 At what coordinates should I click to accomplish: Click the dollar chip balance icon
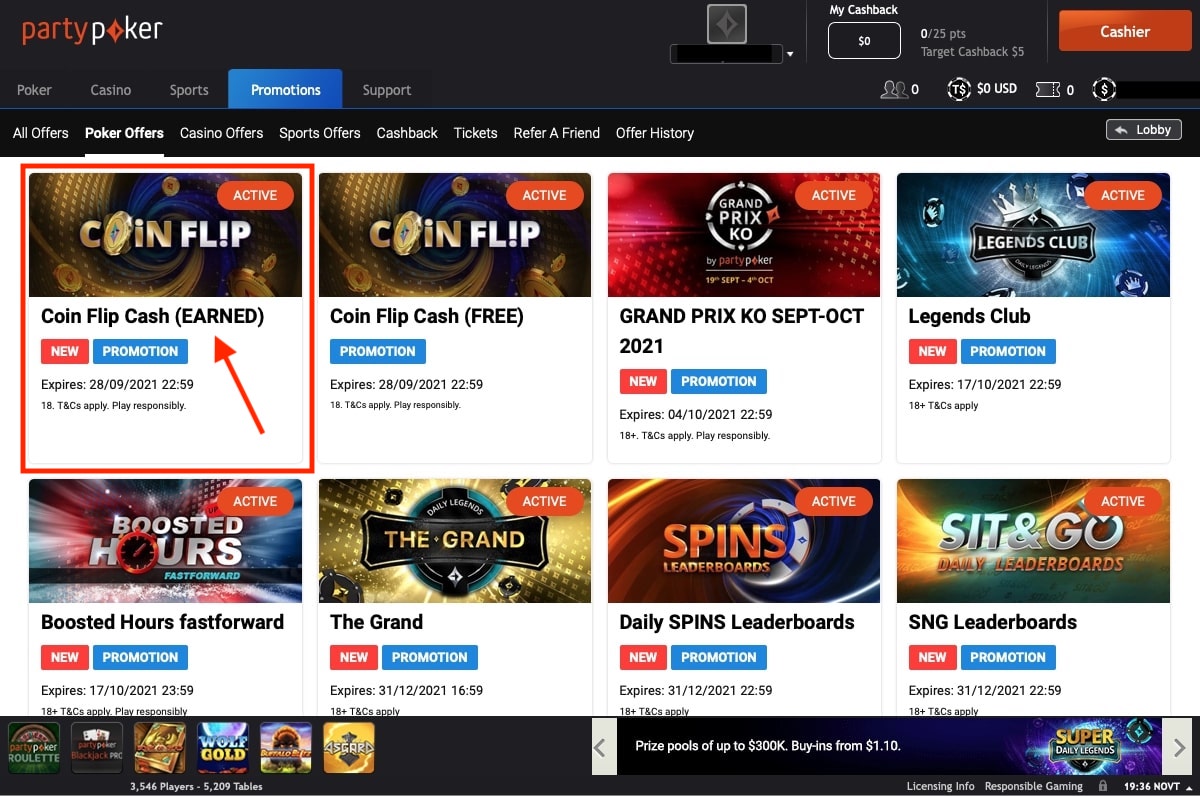click(x=1104, y=90)
